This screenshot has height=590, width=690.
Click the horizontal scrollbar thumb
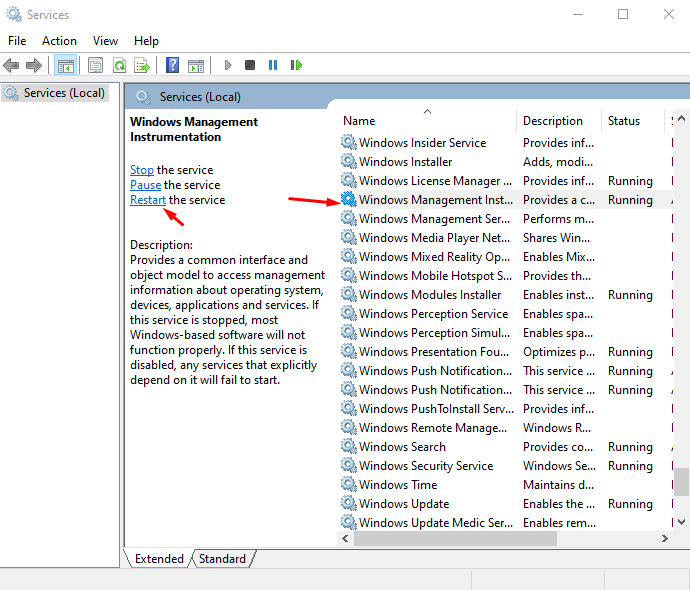coord(455,538)
